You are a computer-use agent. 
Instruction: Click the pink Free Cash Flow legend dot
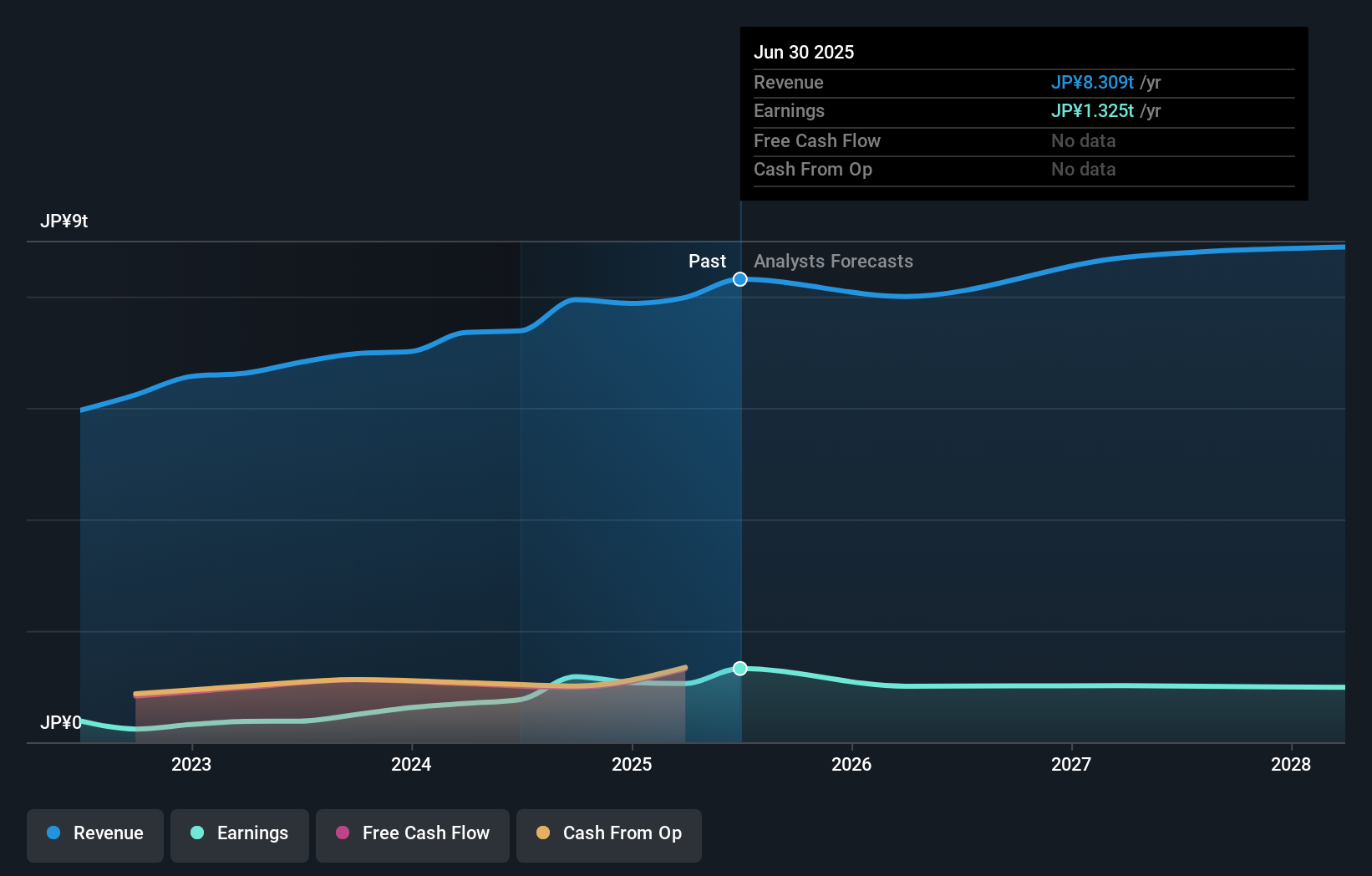(343, 833)
